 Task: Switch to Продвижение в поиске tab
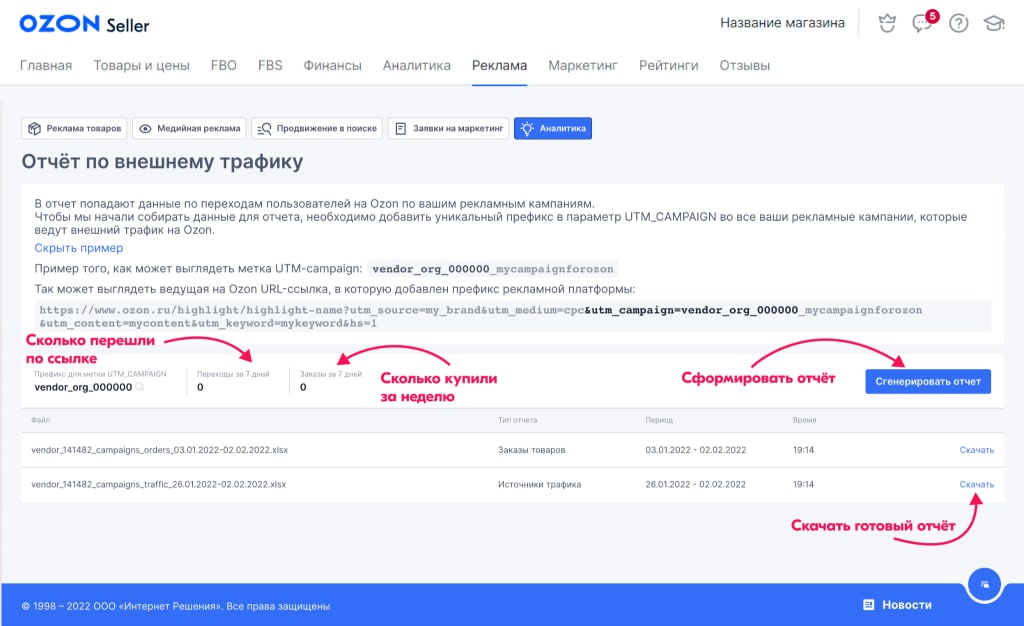pyautogui.click(x=317, y=129)
